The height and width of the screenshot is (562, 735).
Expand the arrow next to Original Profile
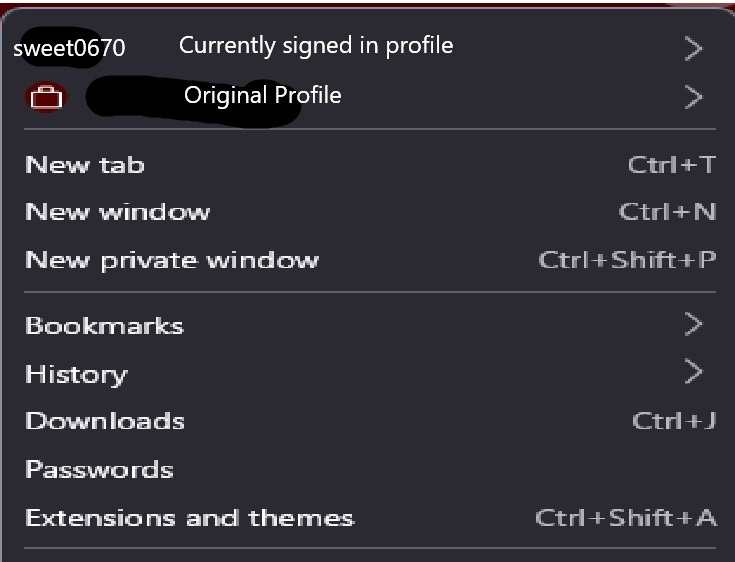[x=694, y=97]
